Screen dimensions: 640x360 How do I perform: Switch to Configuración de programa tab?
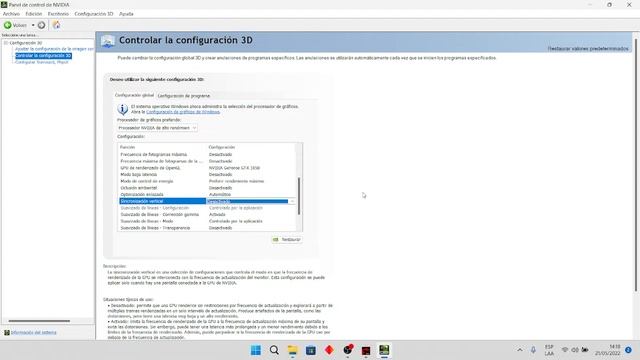pos(184,96)
